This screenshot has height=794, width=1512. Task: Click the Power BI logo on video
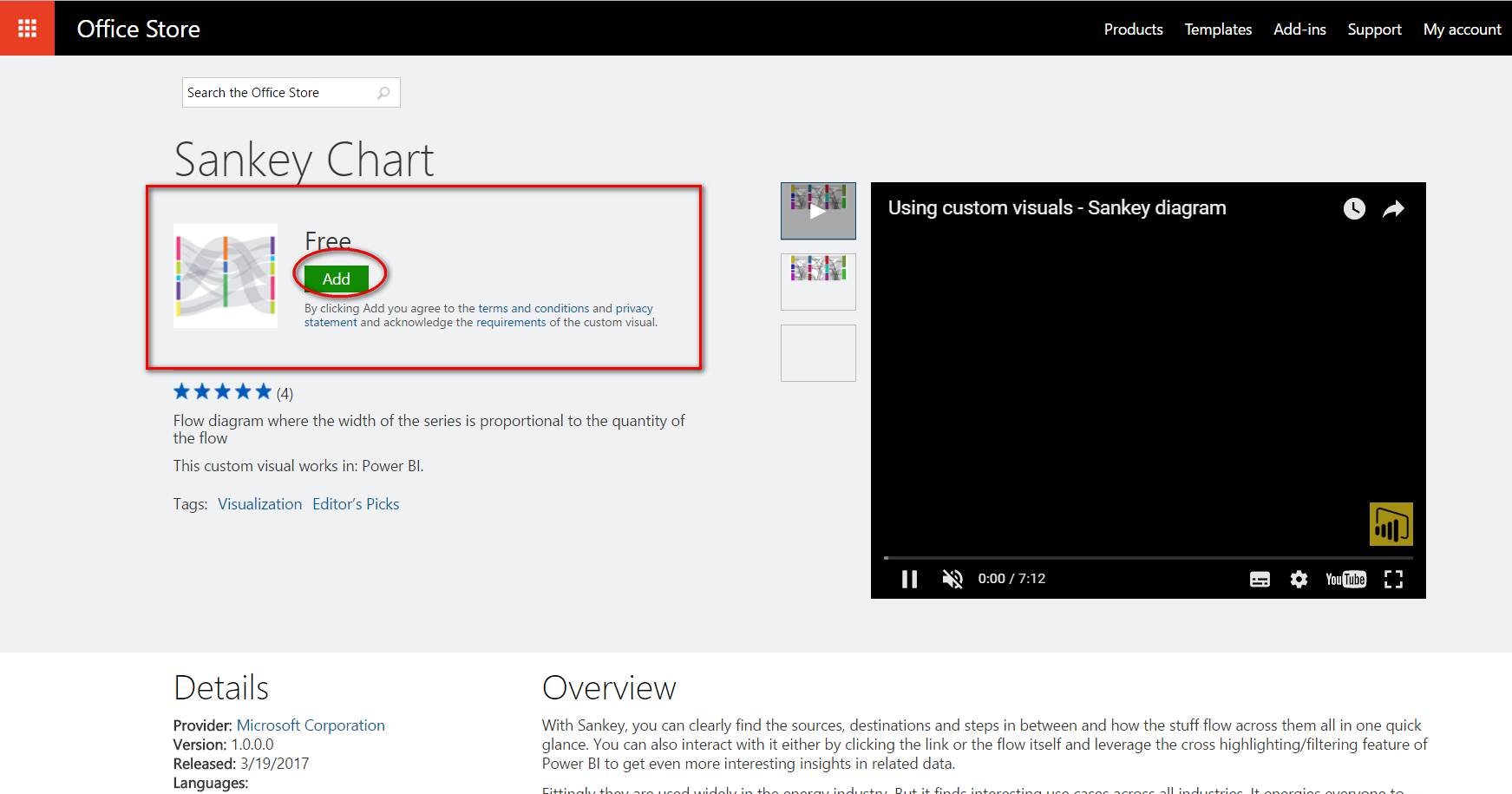(1391, 524)
